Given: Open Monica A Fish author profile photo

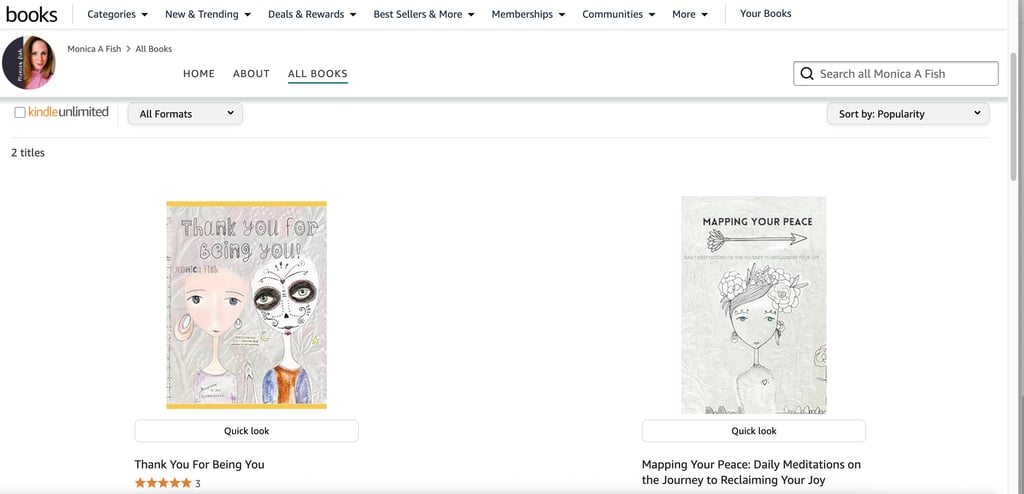Looking at the screenshot, I should point(29,63).
